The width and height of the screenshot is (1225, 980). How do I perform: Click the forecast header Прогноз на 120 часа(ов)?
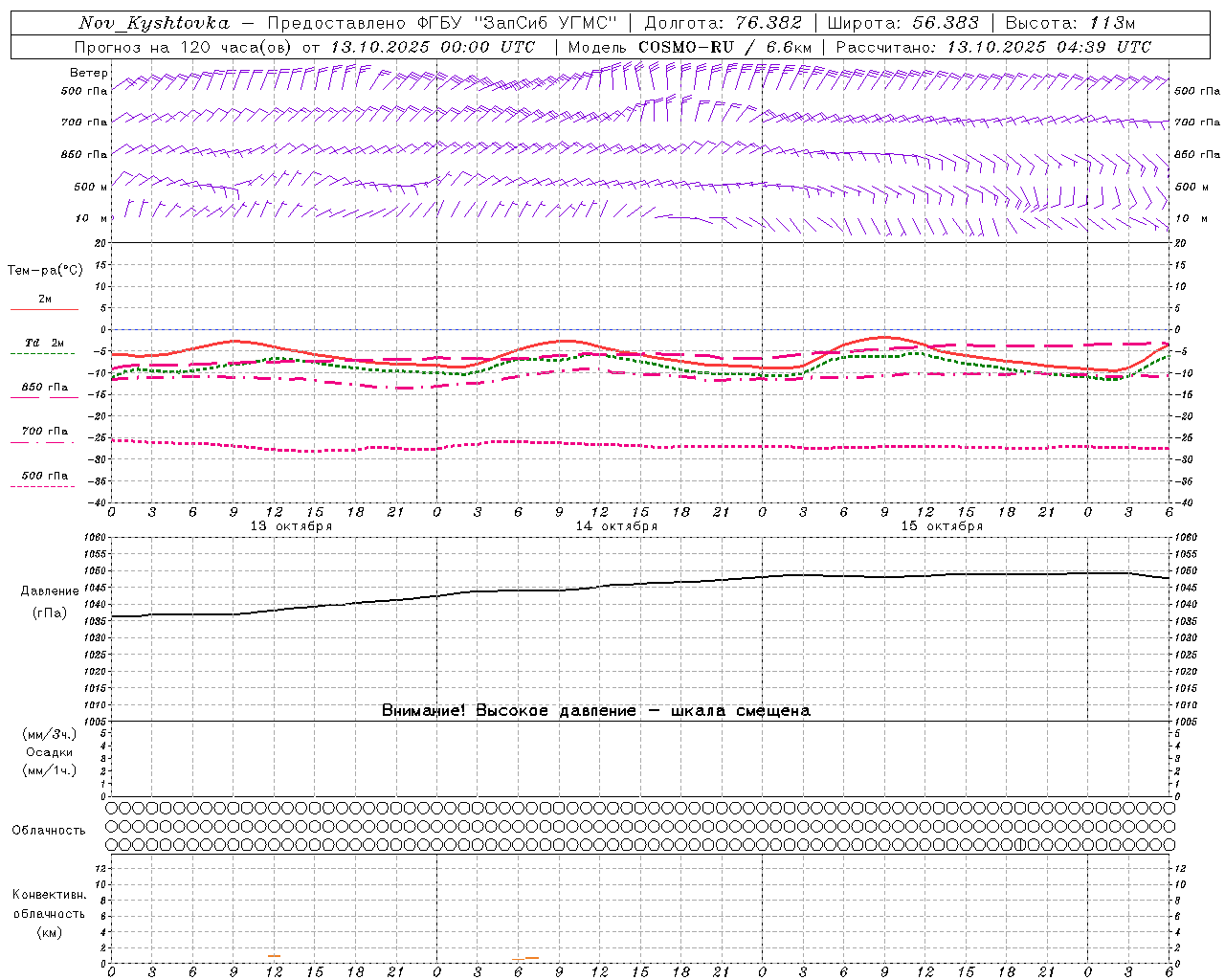[184, 47]
